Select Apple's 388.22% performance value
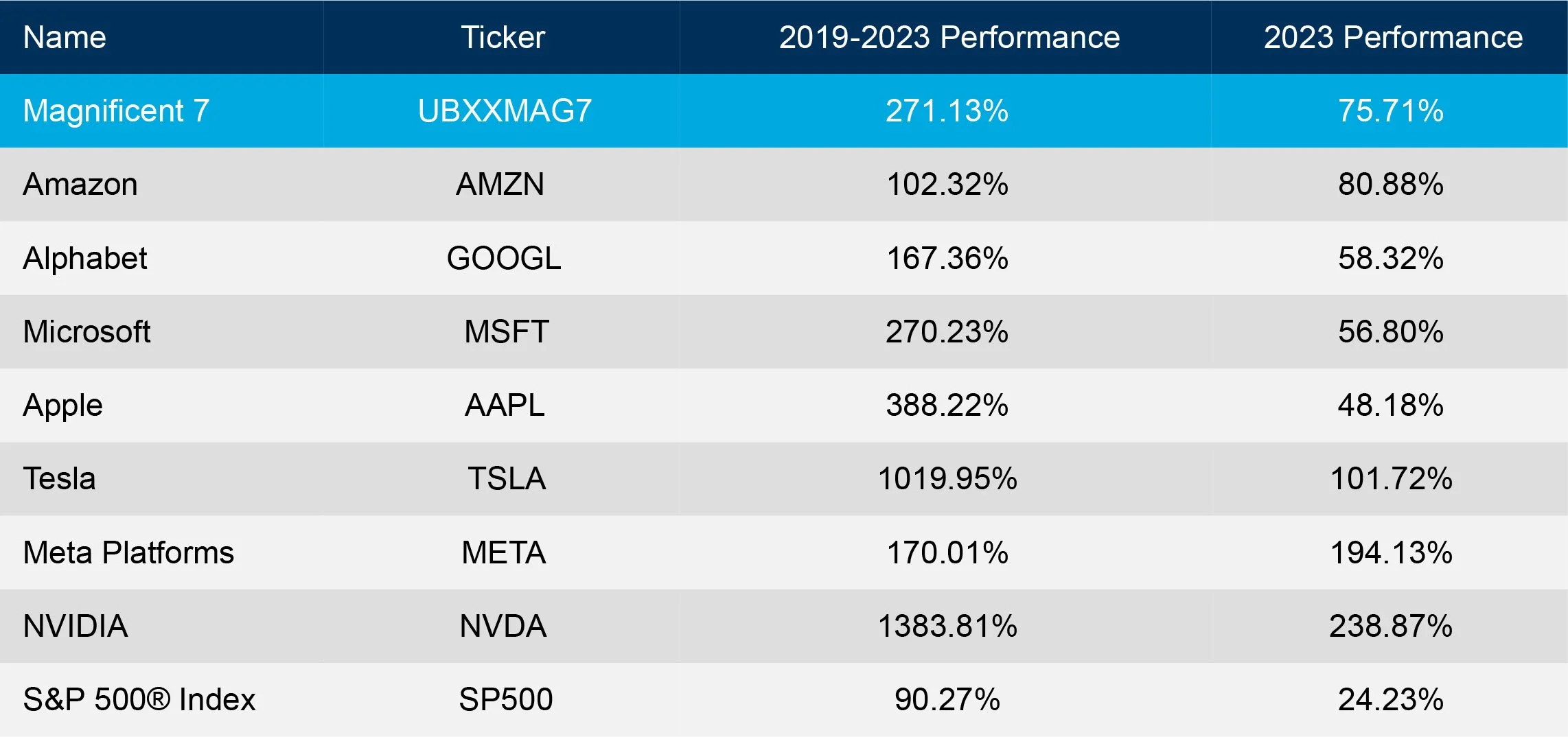The image size is (1568, 737). [x=947, y=405]
